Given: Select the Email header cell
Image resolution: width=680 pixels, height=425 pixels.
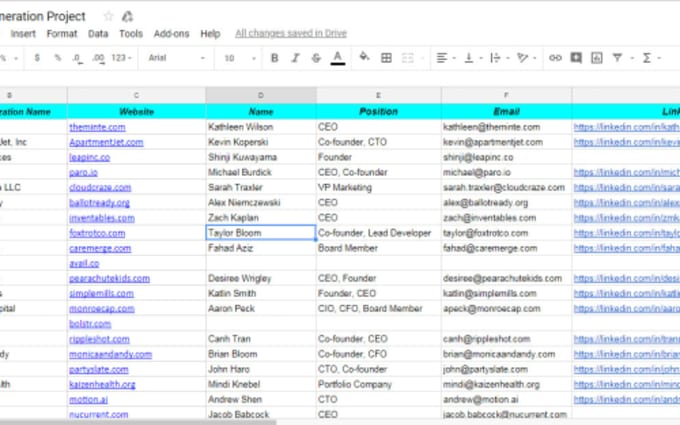Looking at the screenshot, I should [506, 111].
